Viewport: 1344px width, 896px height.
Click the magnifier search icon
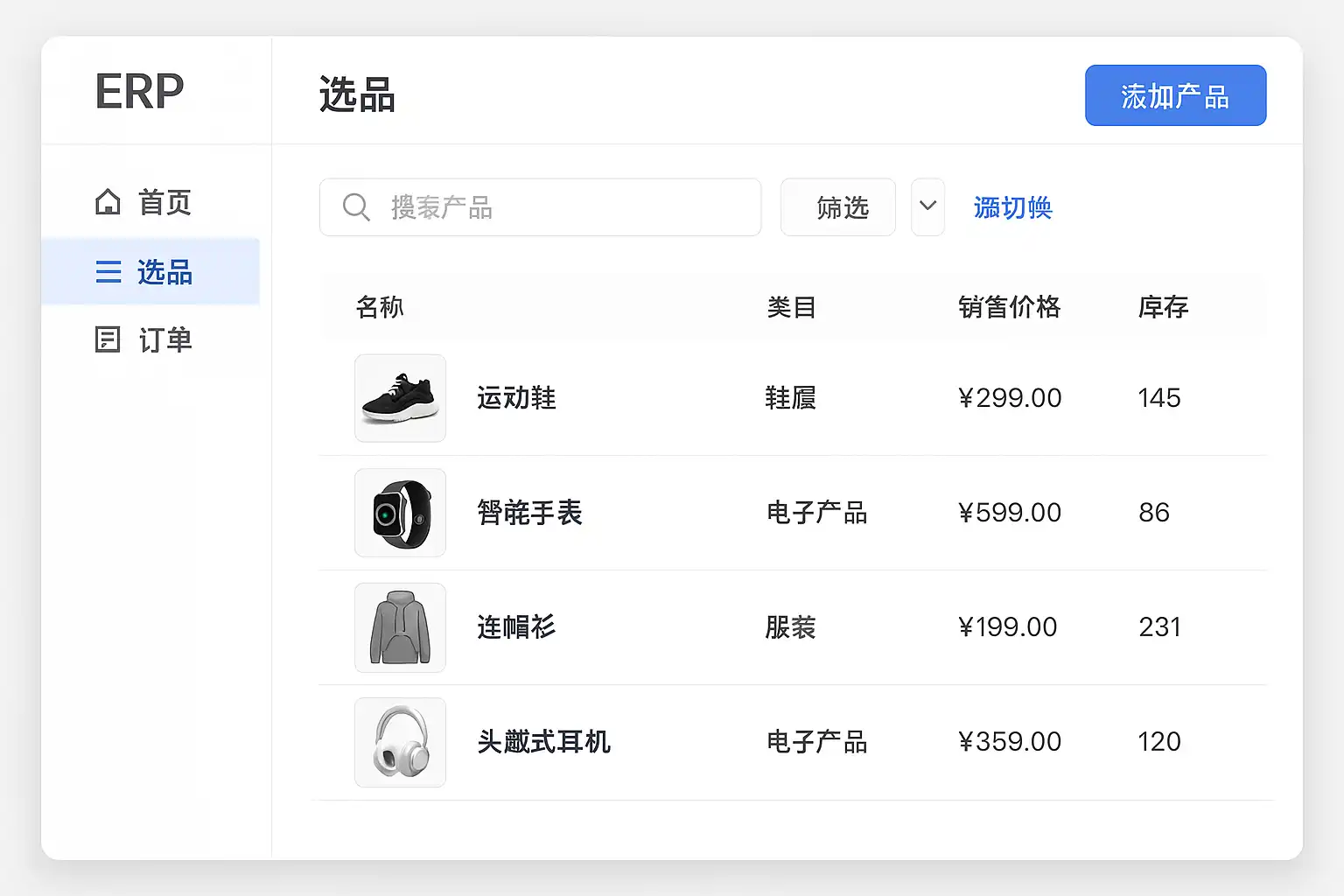[x=356, y=207]
